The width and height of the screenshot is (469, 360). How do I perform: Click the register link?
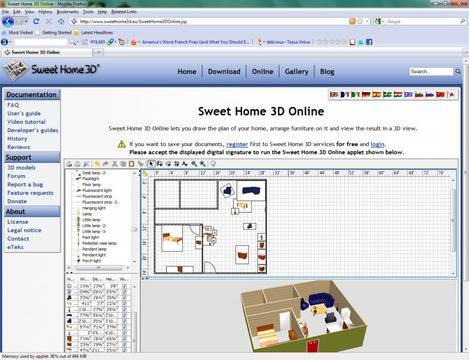[237, 144]
